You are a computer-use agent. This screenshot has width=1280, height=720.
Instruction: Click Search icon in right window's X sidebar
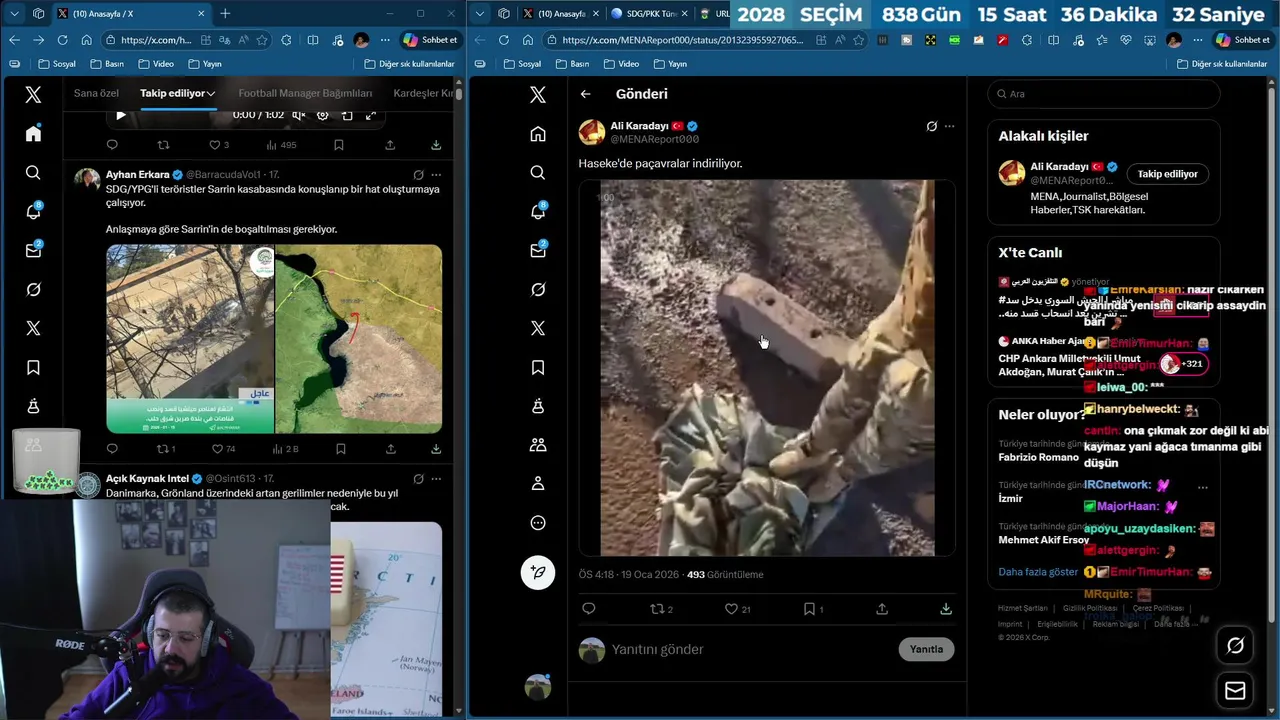pyautogui.click(x=538, y=173)
